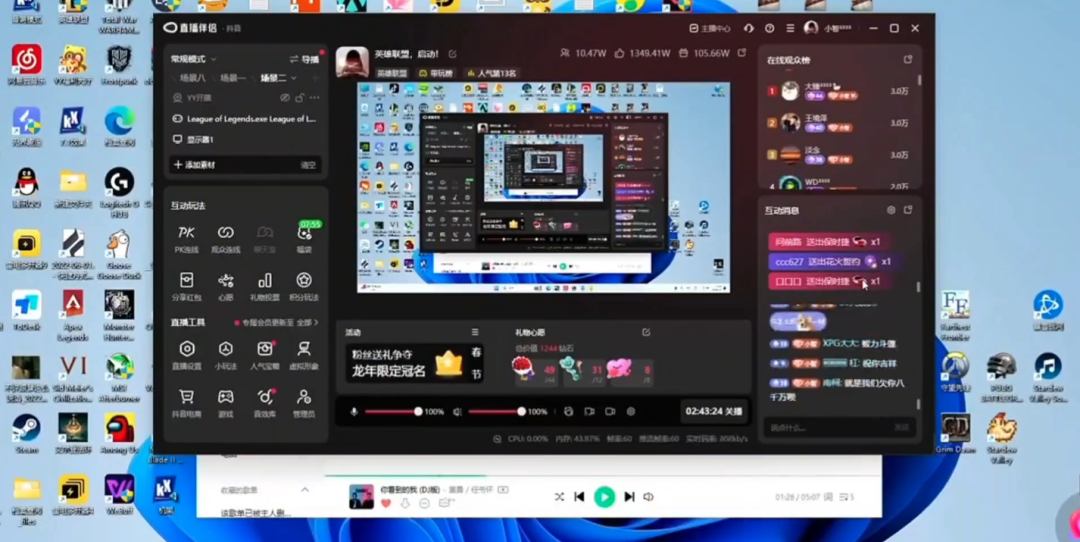Adjust the speaker volume slider
The width and height of the screenshot is (1080, 542).
click(495, 411)
